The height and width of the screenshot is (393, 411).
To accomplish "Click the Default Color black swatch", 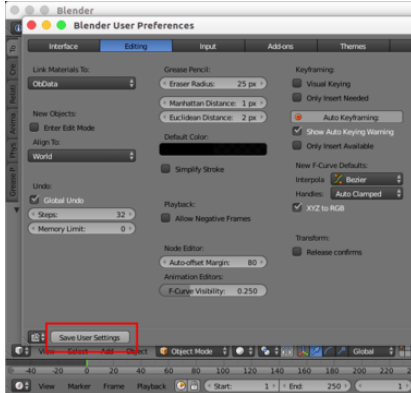I will [x=213, y=149].
